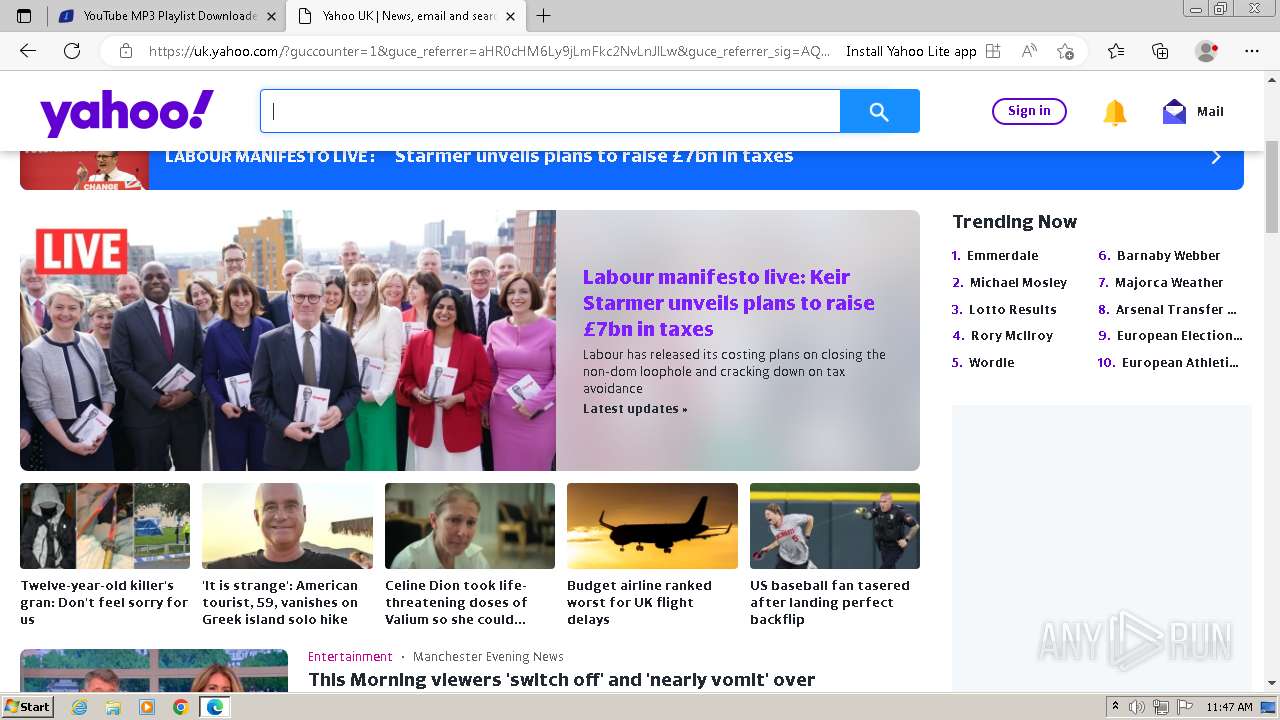Viewport: 1280px width, 720px height.
Task: Click the browser back arrow
Action: click(x=28, y=51)
